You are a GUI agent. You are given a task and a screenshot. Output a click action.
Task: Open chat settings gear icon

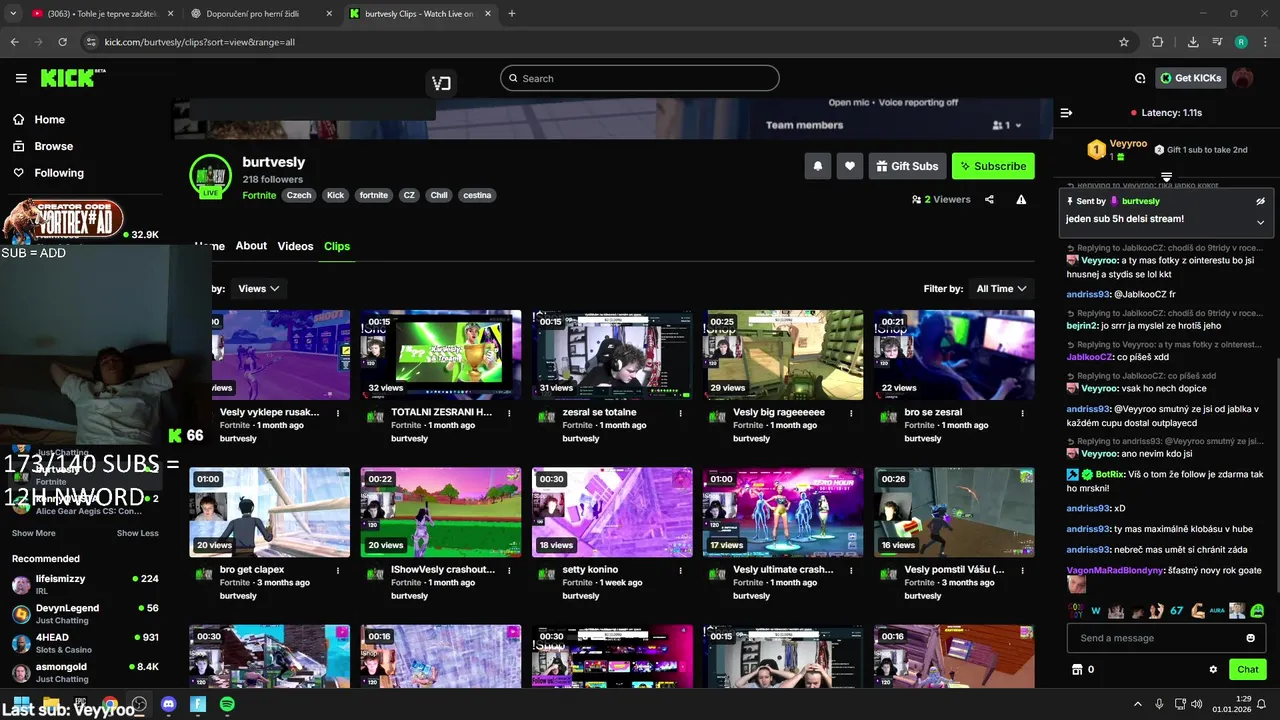[1213, 669]
